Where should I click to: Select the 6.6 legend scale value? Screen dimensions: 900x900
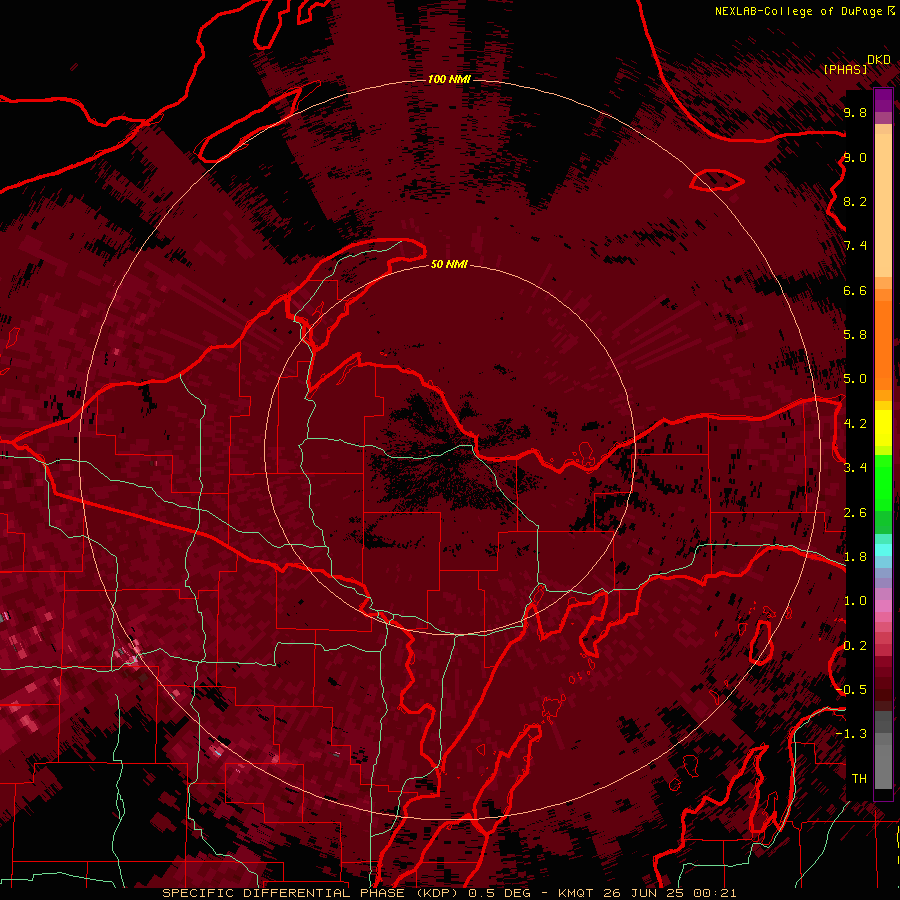click(x=855, y=290)
